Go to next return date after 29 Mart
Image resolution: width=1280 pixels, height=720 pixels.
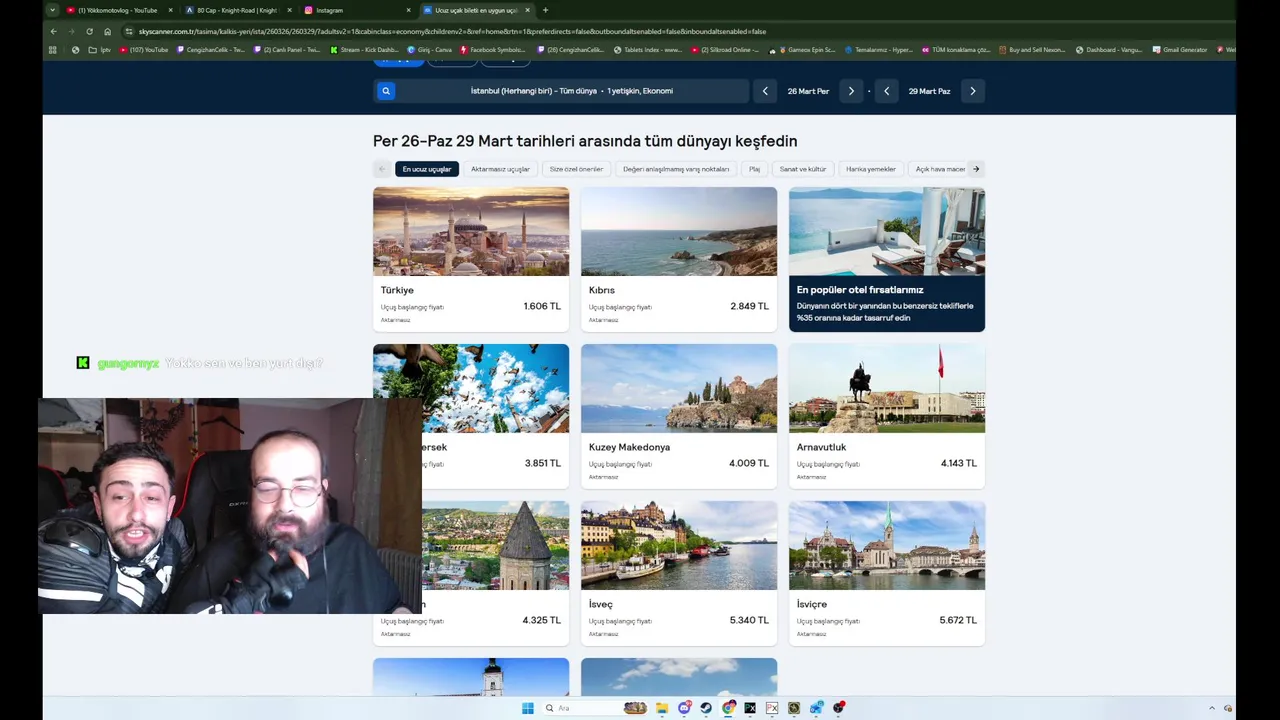[972, 91]
